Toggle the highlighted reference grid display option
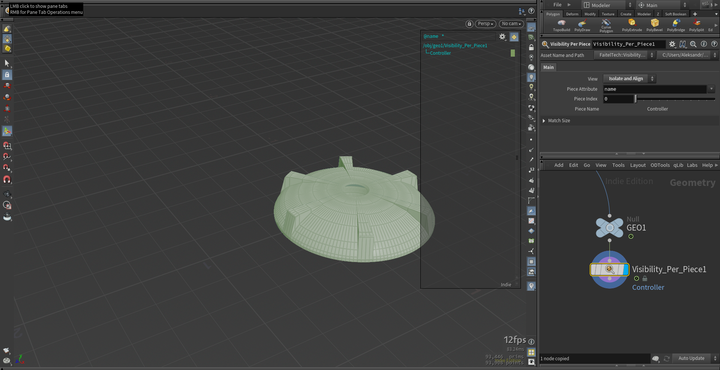Image resolution: width=720 pixels, height=370 pixels. pos(531,27)
